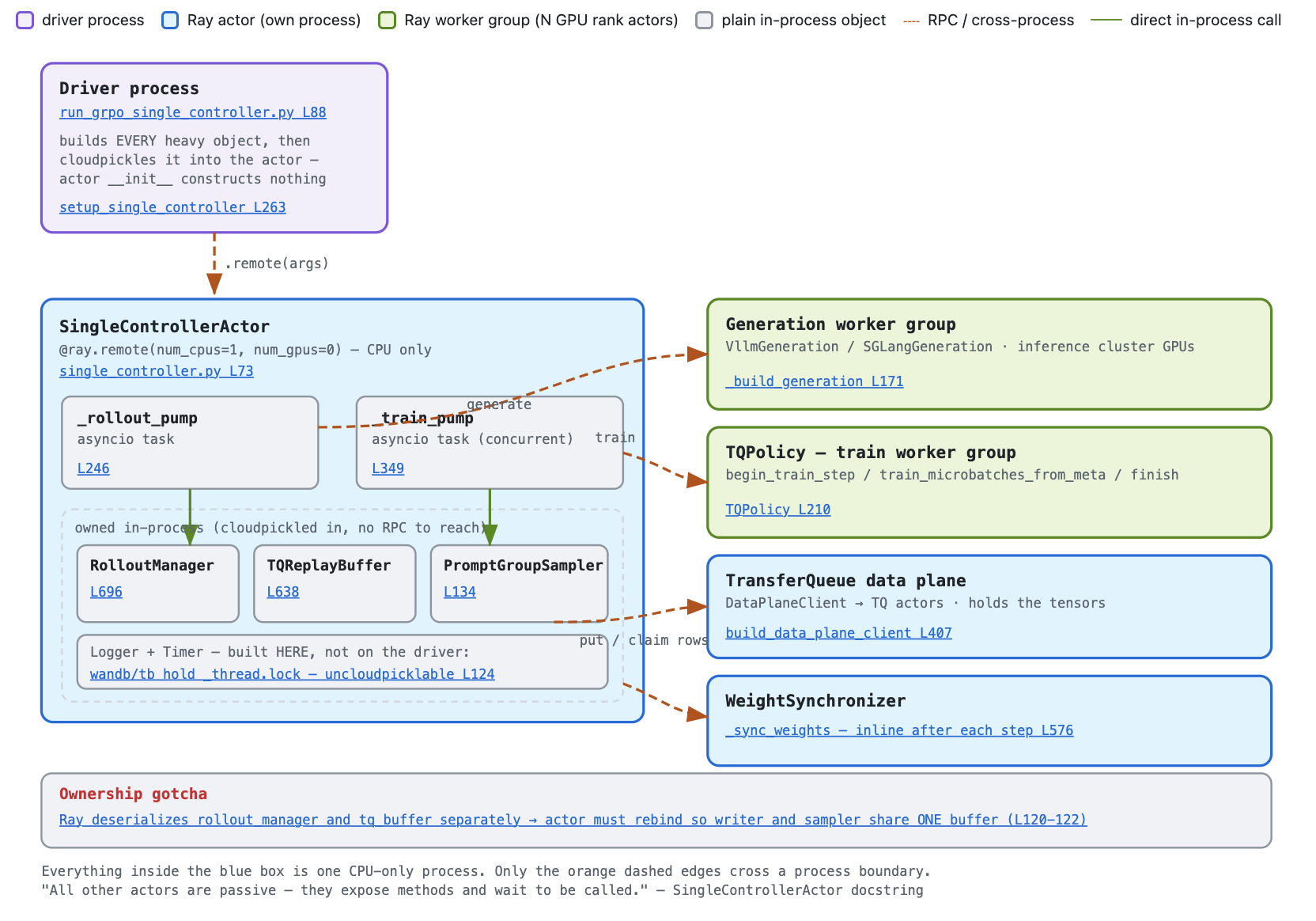Follow the _train_pump L349 link
The image size is (1316, 921).
coord(388,468)
